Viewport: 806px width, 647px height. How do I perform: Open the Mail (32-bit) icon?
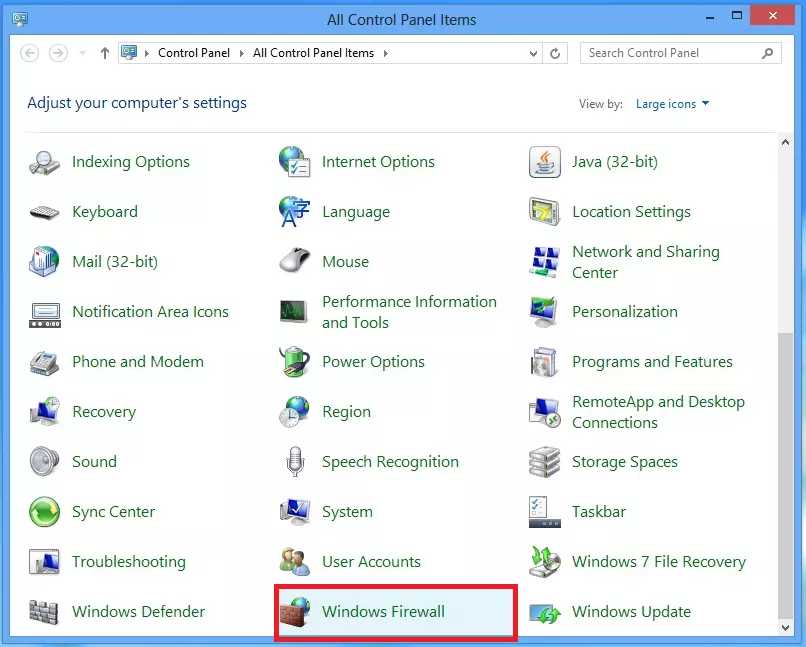coord(44,262)
